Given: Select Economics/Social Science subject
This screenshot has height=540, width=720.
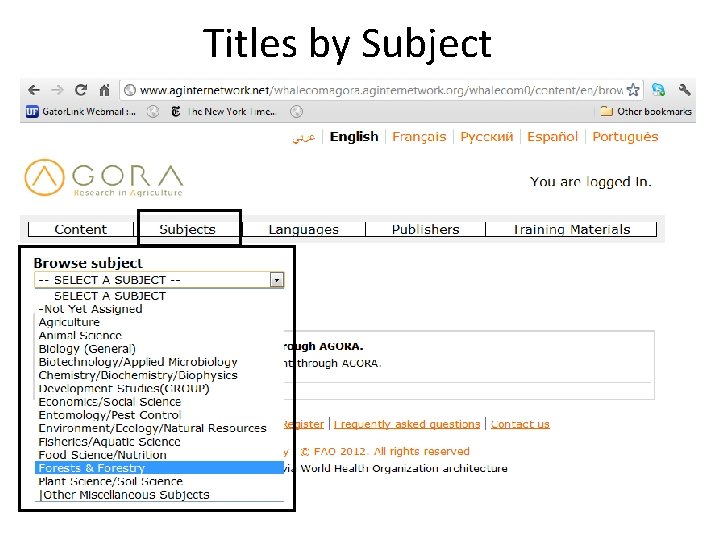Looking at the screenshot, I should (159, 402).
